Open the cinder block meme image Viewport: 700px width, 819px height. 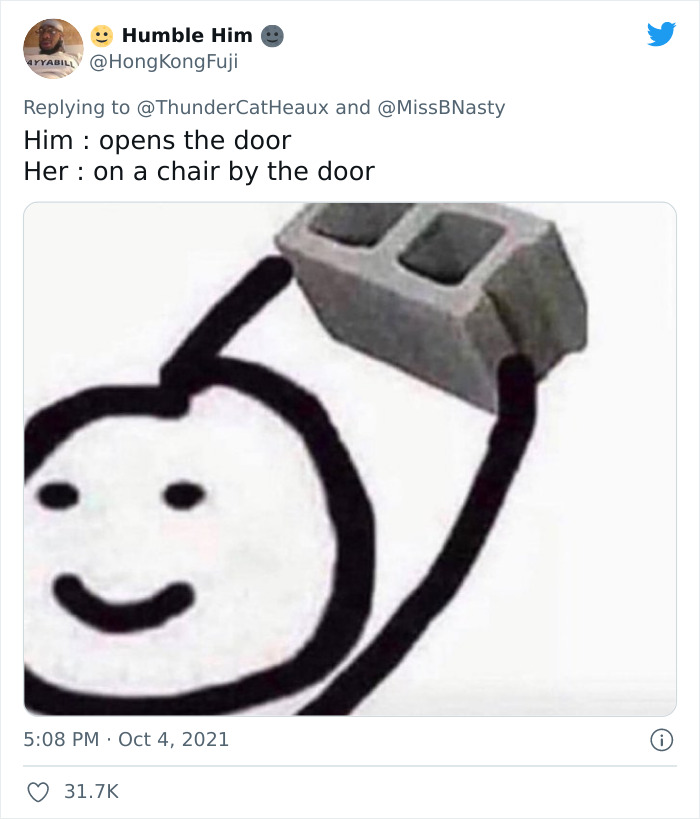click(350, 459)
